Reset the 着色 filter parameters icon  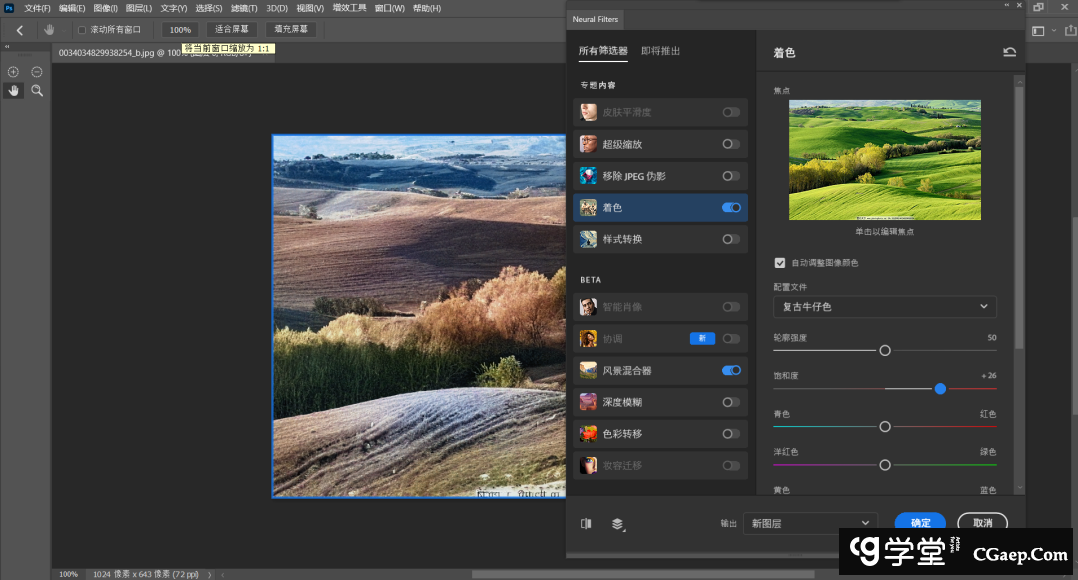[x=1009, y=52]
